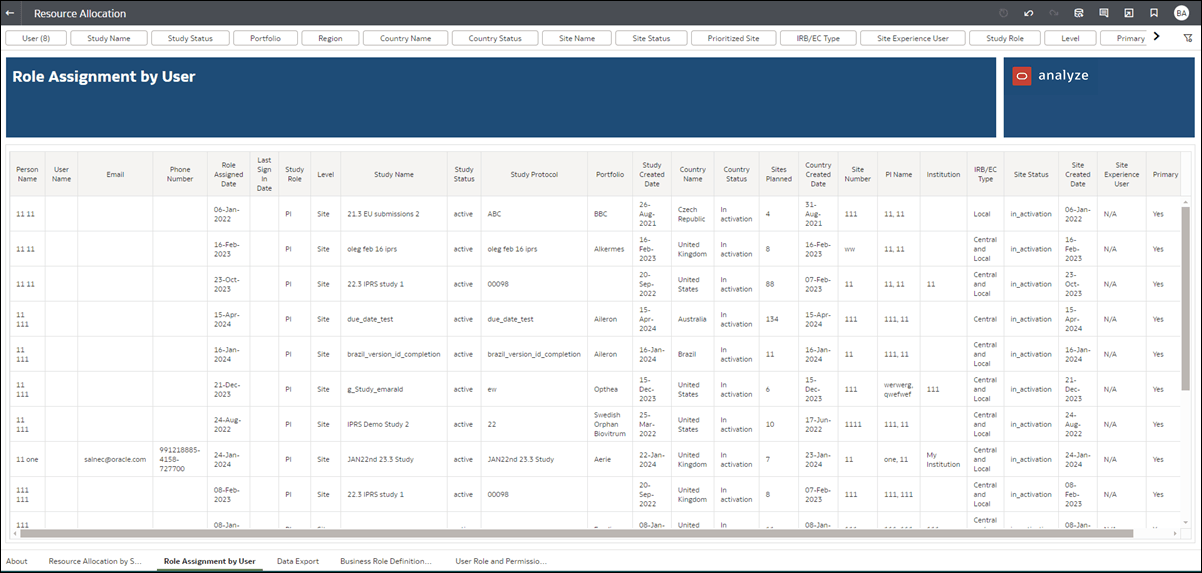Select the Australia country cell
The width and height of the screenshot is (1202, 573).
pos(692,319)
